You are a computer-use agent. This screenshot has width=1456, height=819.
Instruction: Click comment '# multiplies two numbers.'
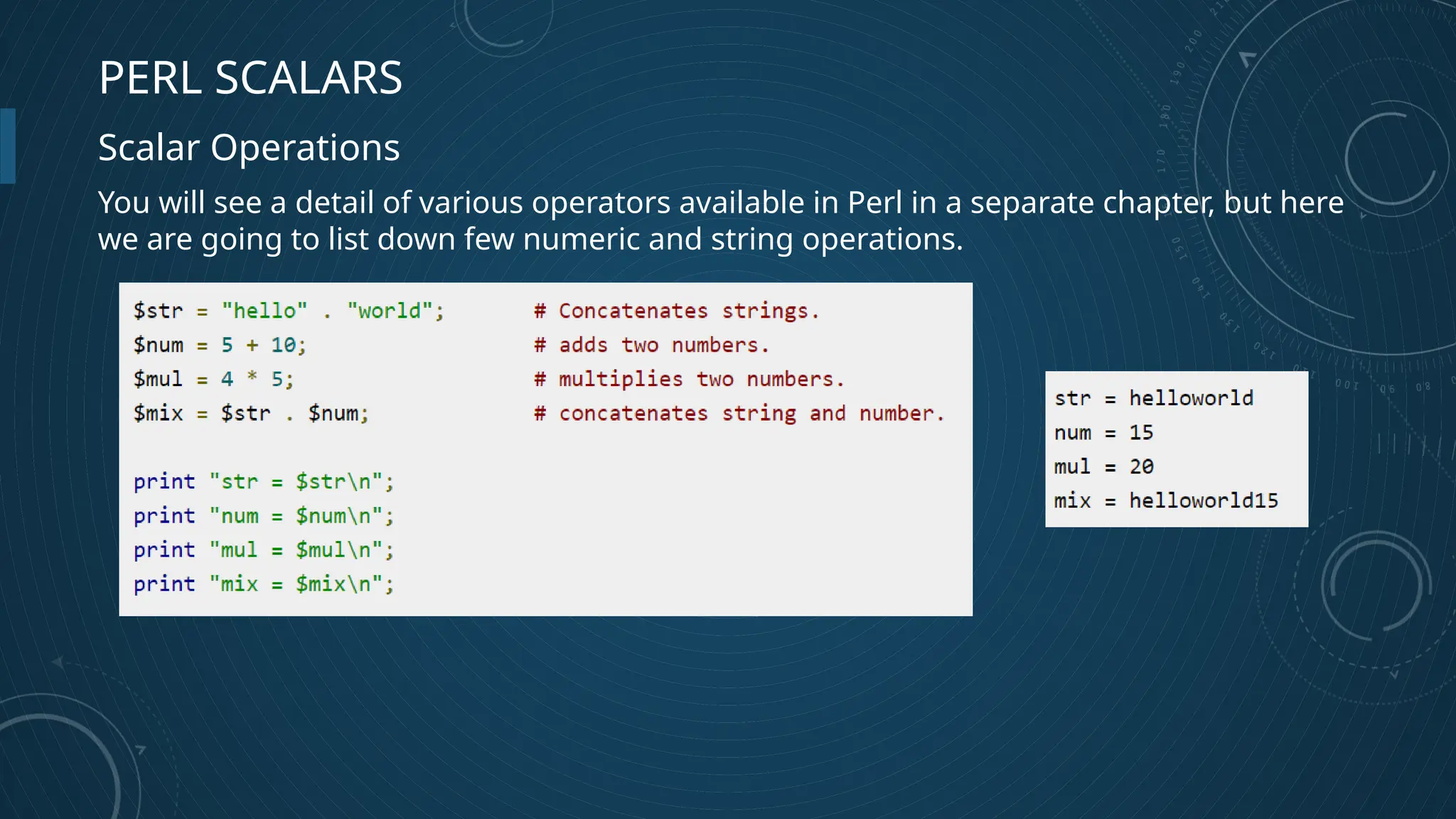click(690, 380)
